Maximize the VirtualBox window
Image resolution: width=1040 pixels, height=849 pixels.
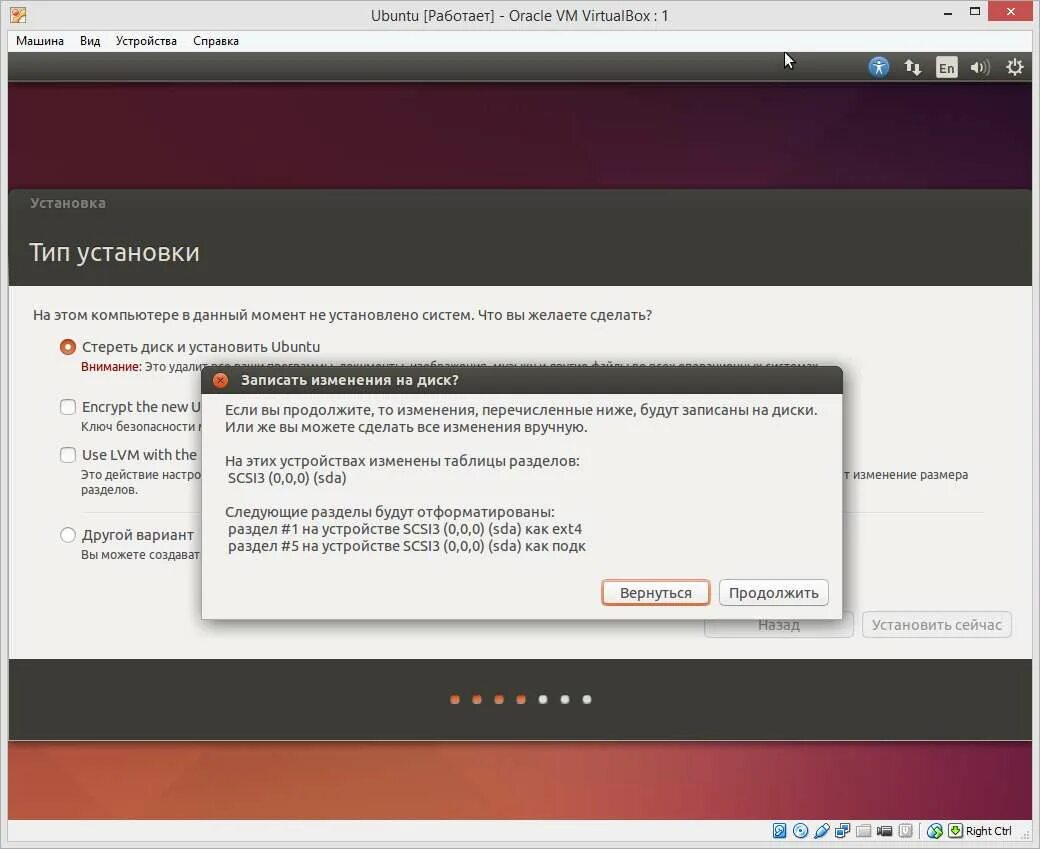tap(975, 12)
